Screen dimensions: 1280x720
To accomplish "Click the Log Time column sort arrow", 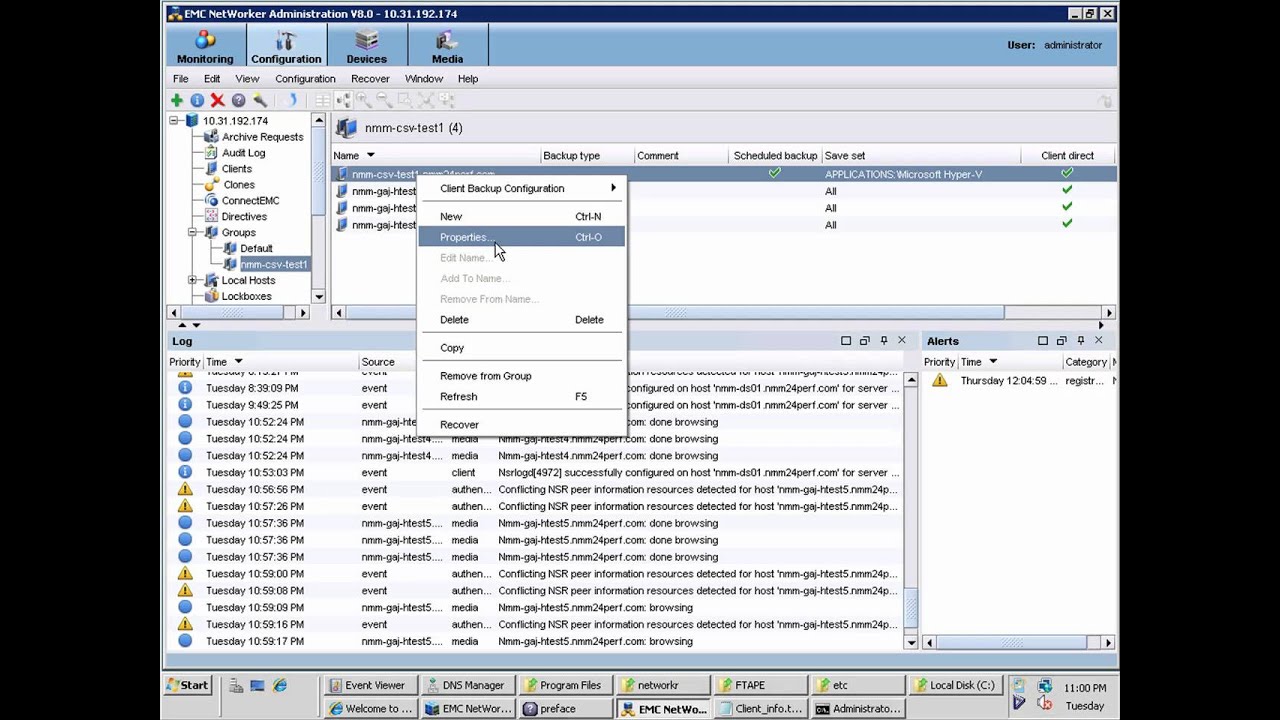I will [x=238, y=362].
